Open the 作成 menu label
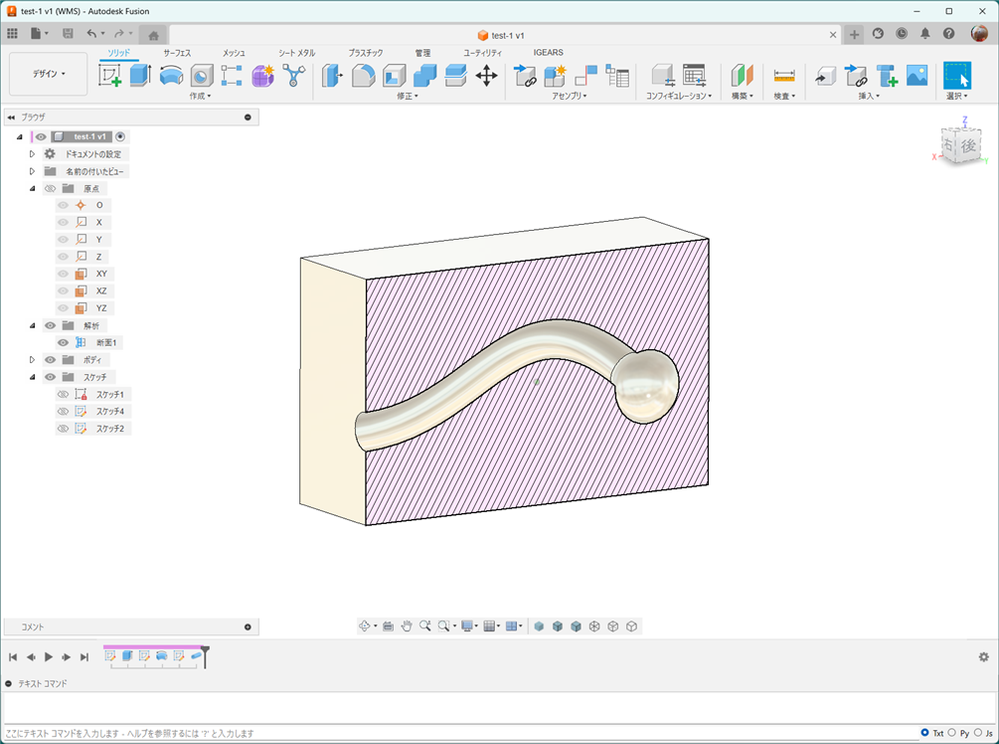The image size is (999, 744). 199,96
